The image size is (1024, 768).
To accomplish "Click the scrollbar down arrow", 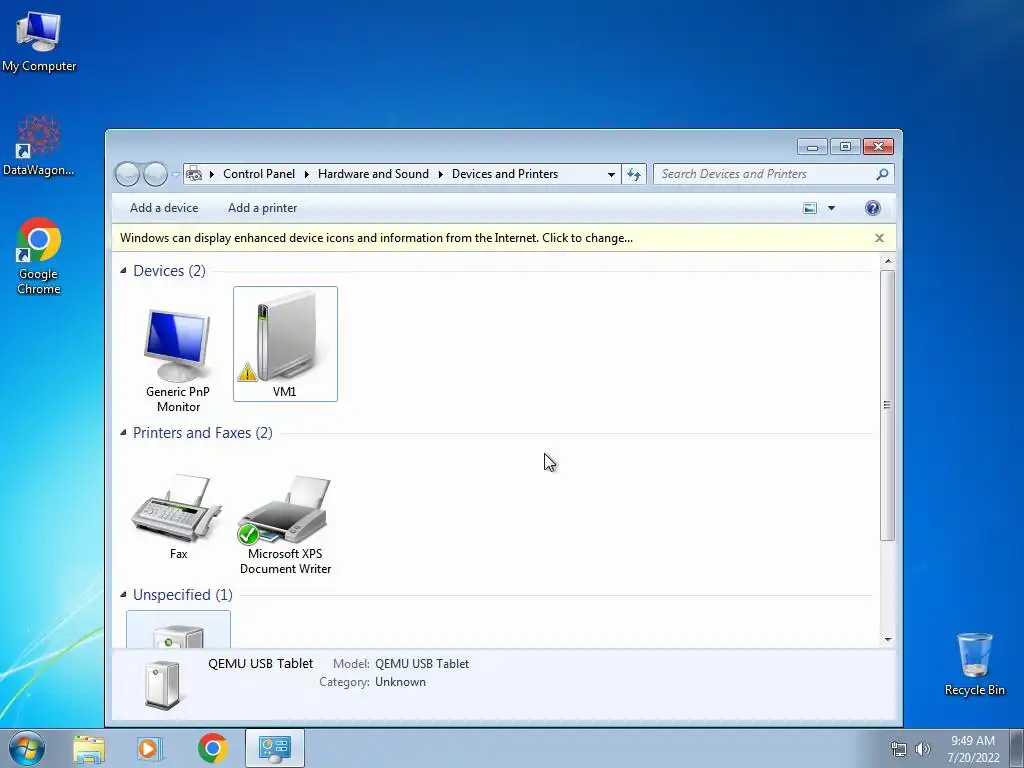I will [x=888, y=640].
